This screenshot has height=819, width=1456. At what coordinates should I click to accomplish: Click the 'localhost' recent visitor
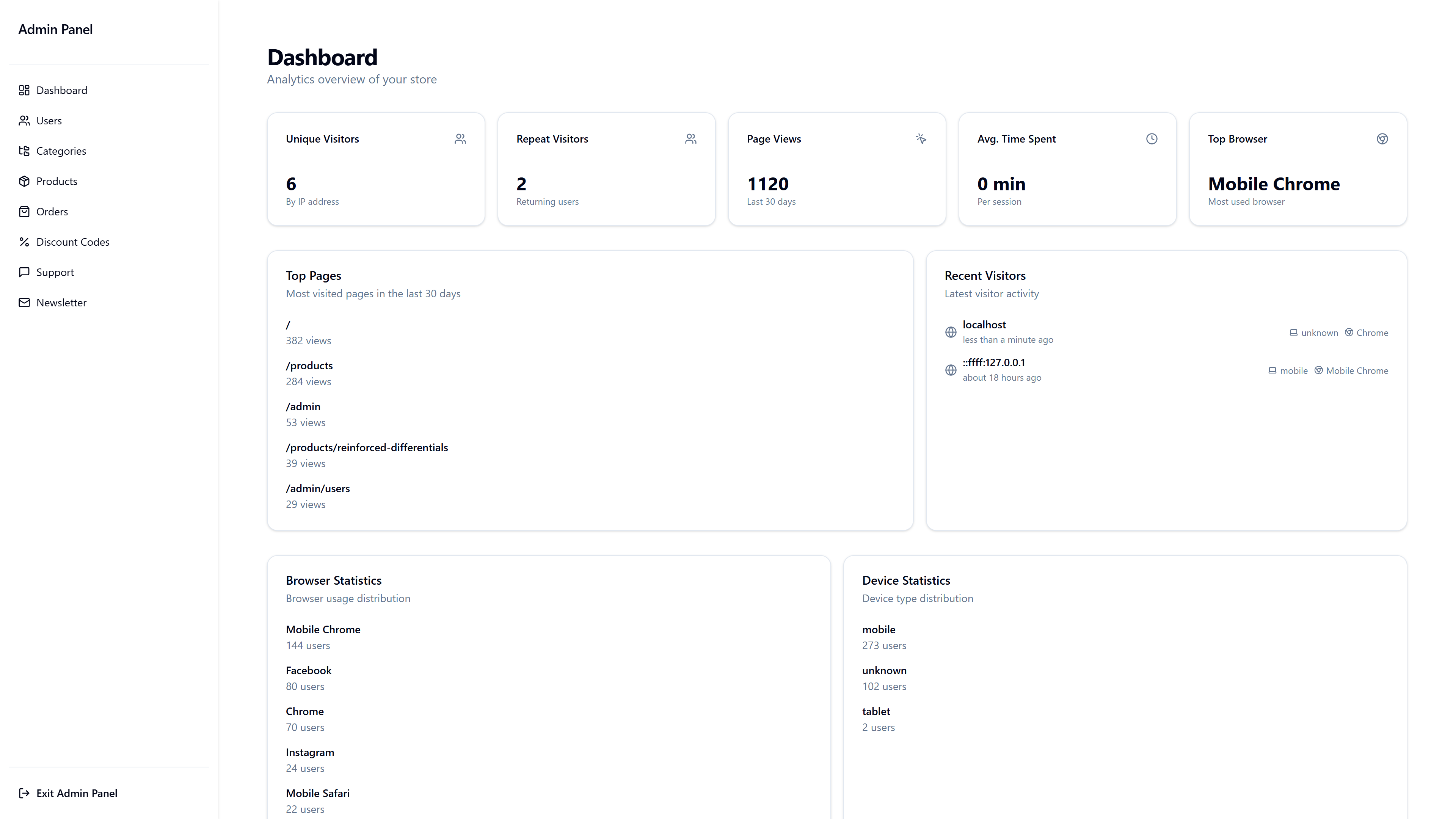tap(984, 325)
